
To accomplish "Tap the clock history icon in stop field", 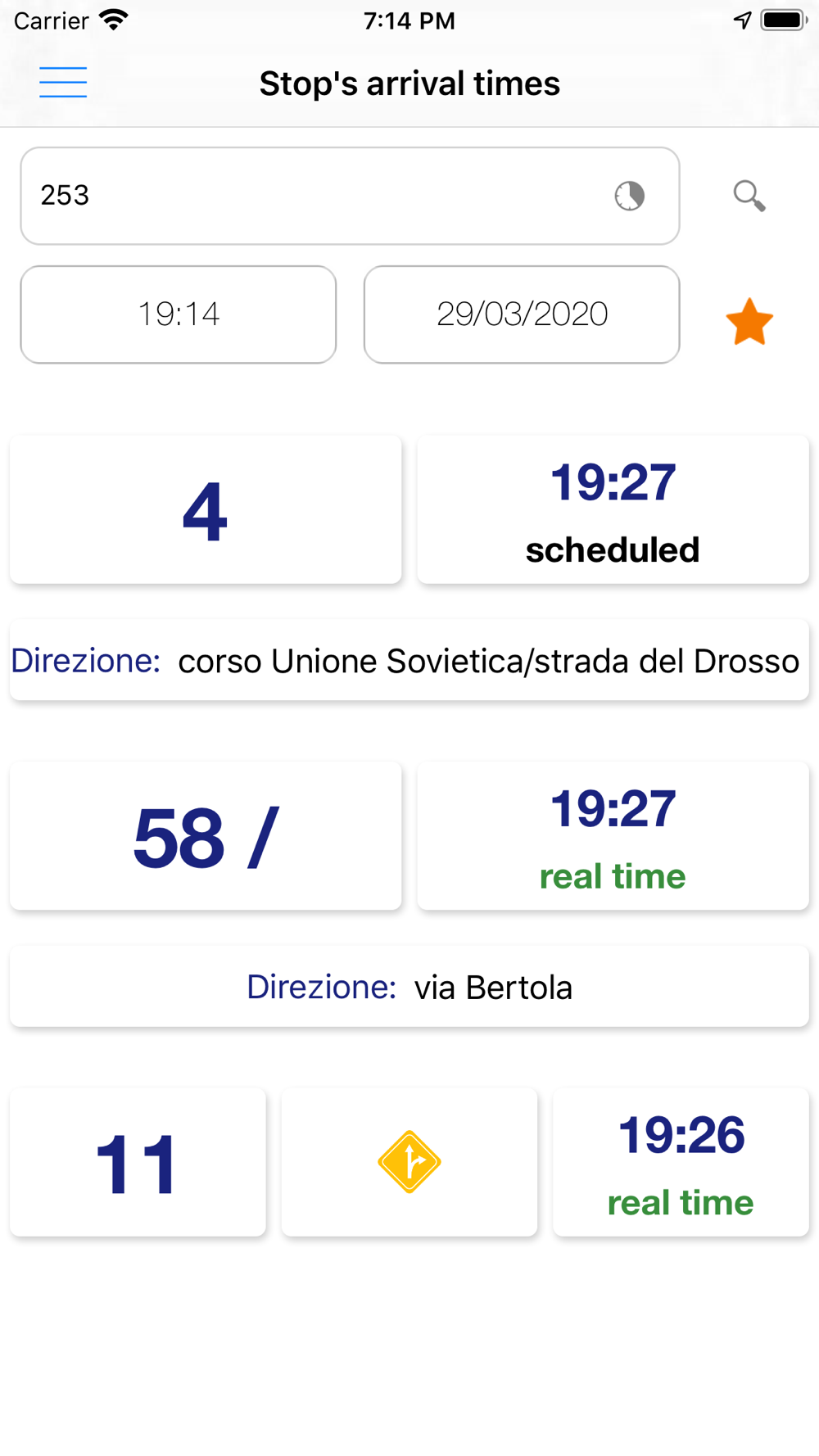I will 629,196.
